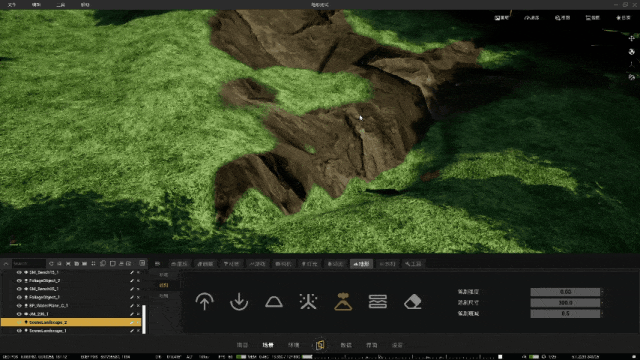The image size is (640, 360).
Task: Click the stepper arrow beside the 0.5 field
Action: 602,313
